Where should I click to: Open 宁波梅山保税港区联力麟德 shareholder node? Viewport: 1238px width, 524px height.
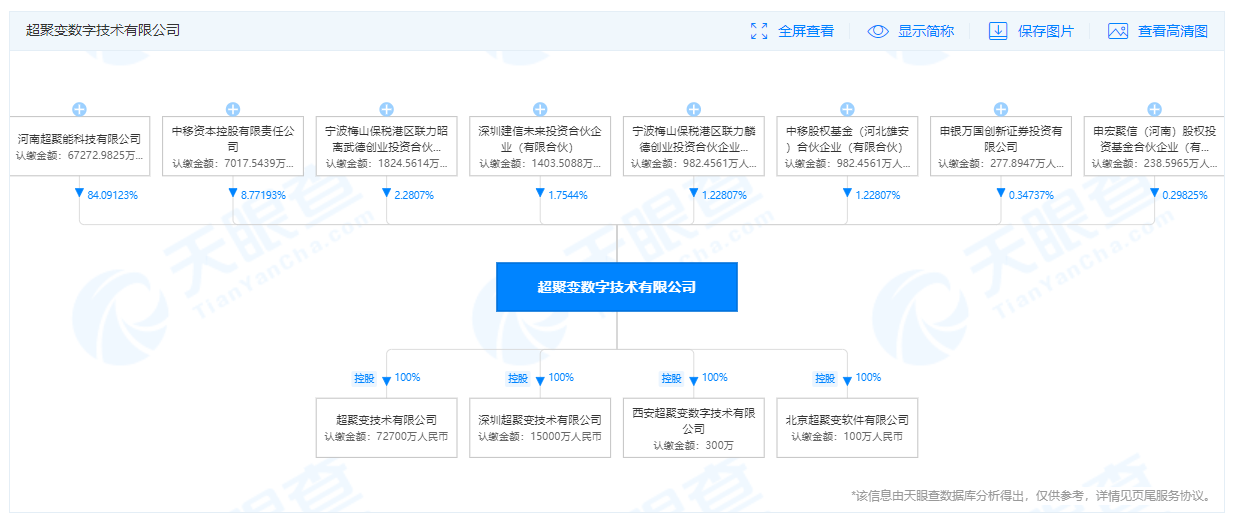pyautogui.click(x=693, y=146)
